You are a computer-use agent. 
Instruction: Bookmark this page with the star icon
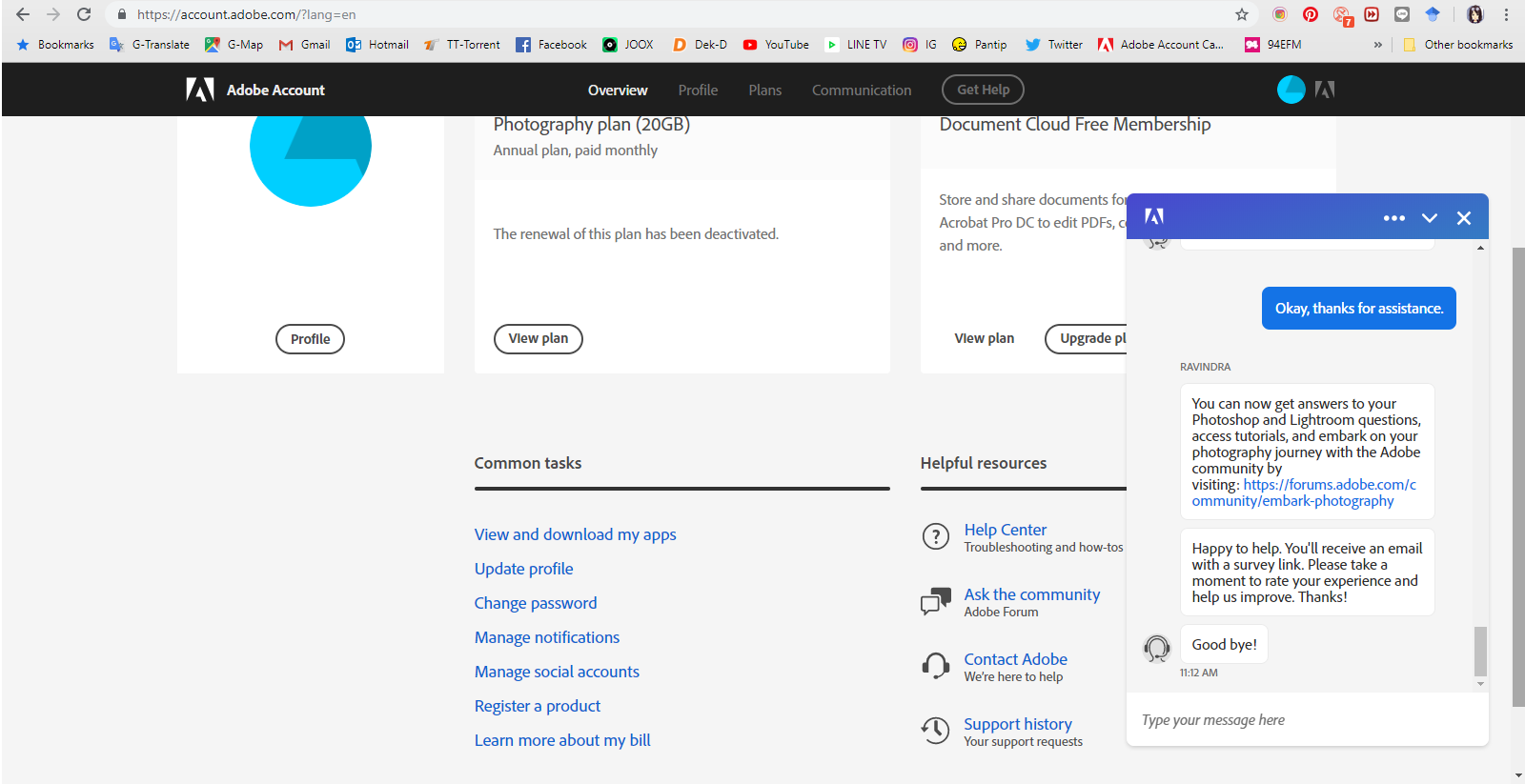pyautogui.click(x=1242, y=14)
